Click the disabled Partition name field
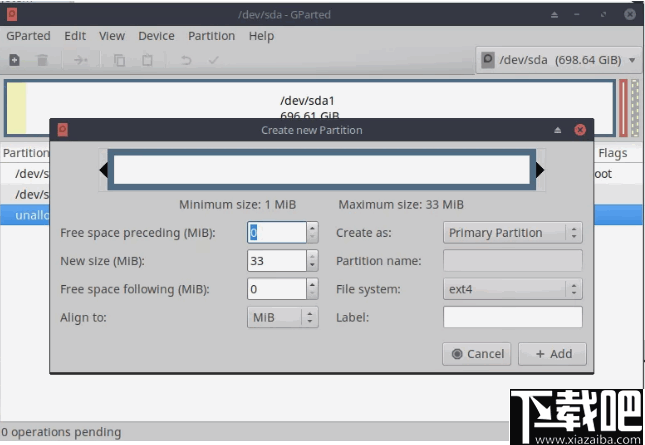This screenshot has height=445, width=645. pyautogui.click(x=513, y=261)
